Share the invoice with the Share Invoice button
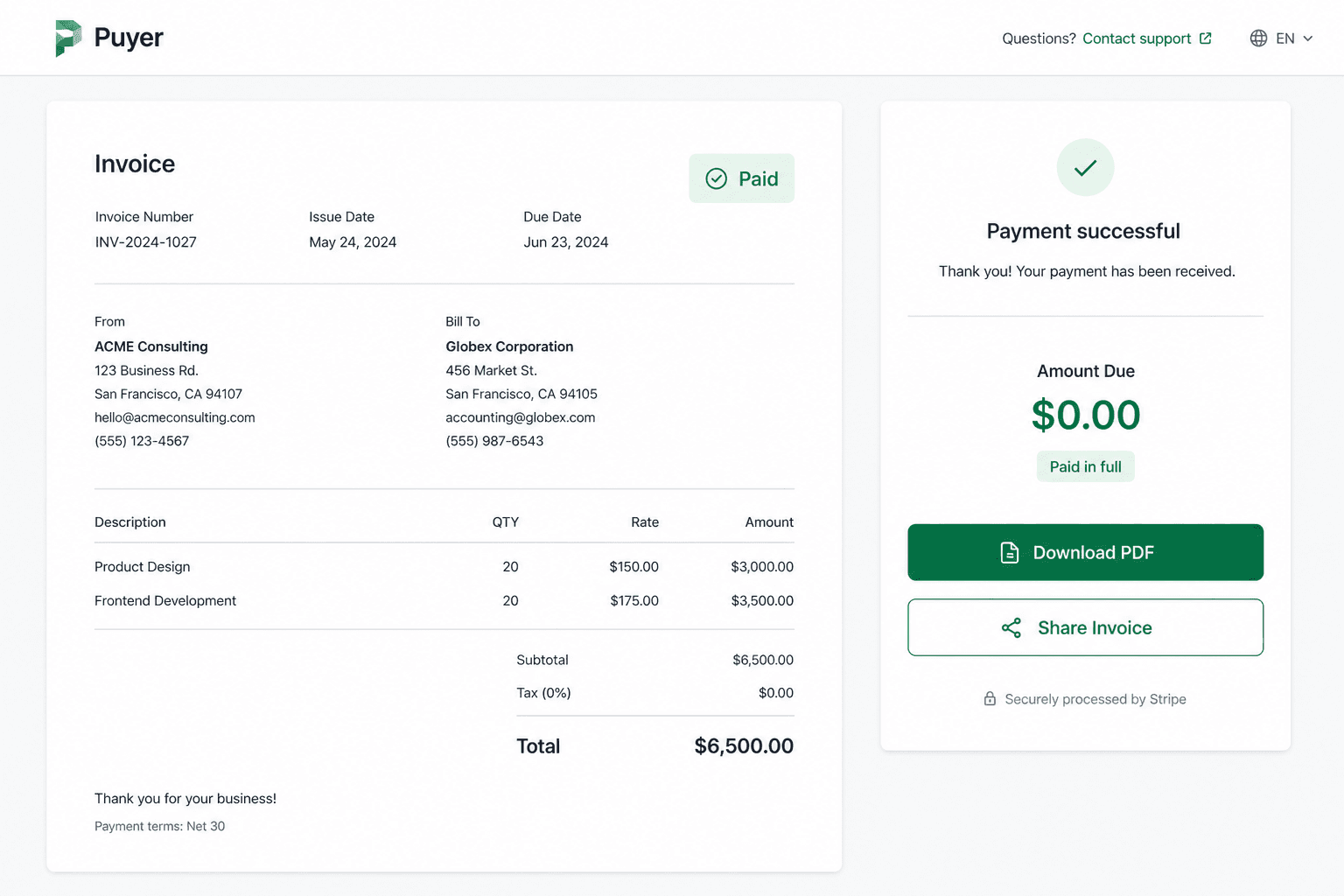 1085,627
